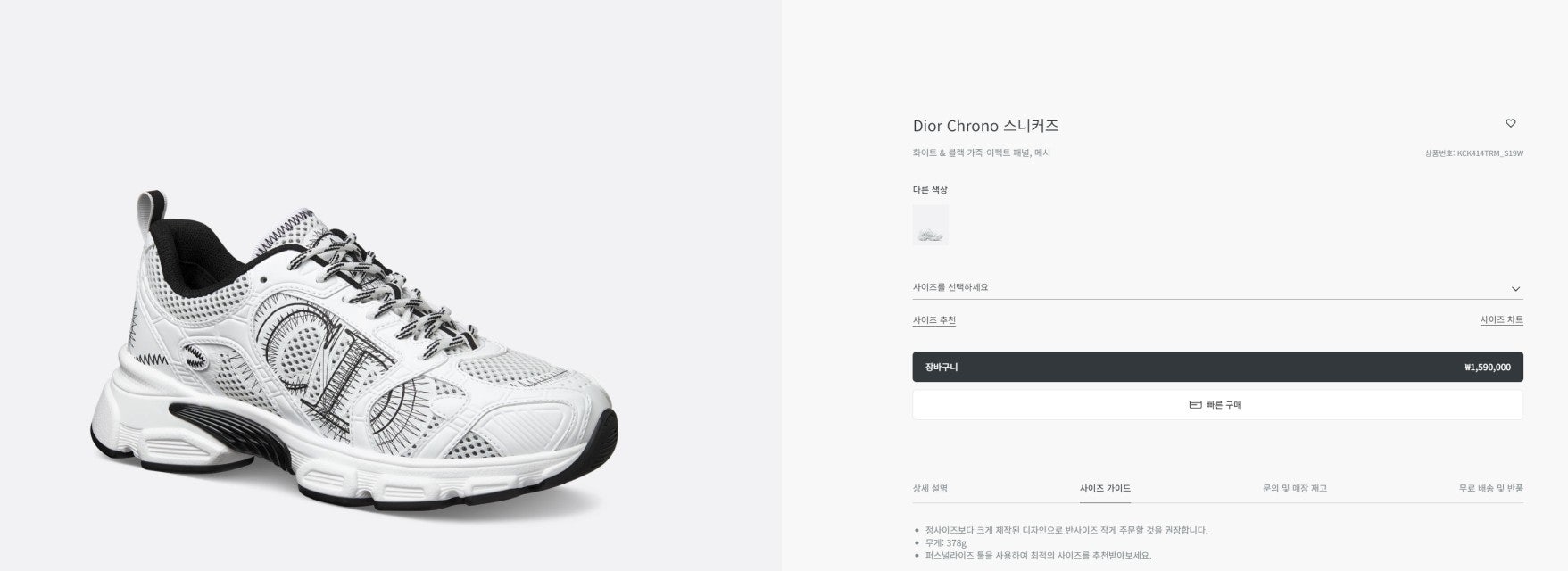The image size is (1568, 571).
Task: Click the 다른 색상 section label
Action: pos(930,189)
